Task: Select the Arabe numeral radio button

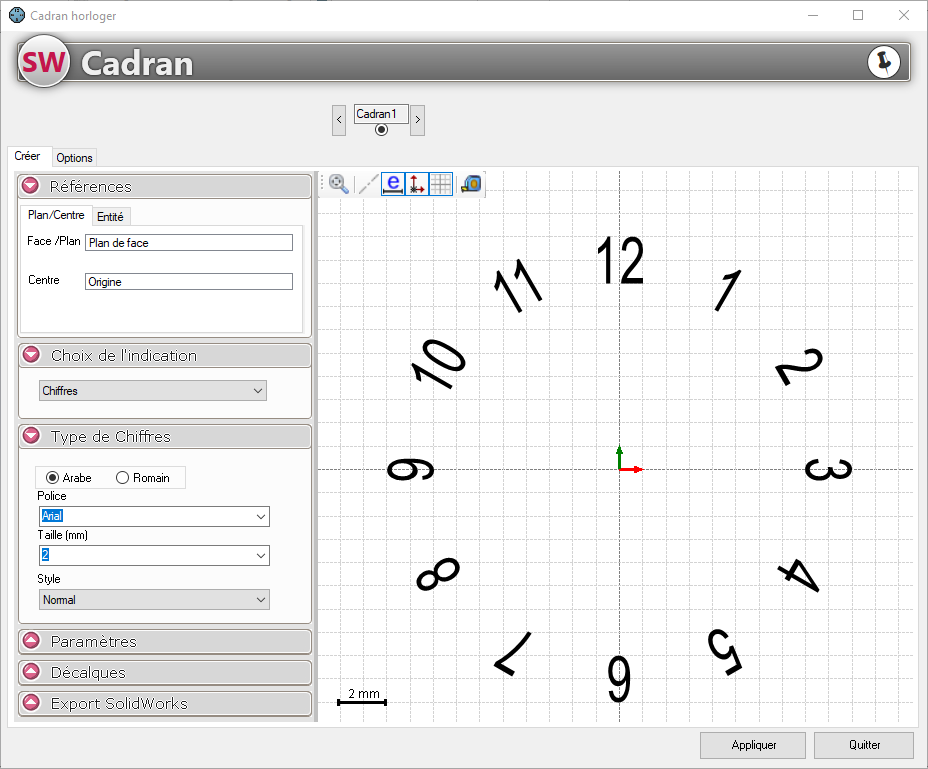Action: (x=53, y=478)
